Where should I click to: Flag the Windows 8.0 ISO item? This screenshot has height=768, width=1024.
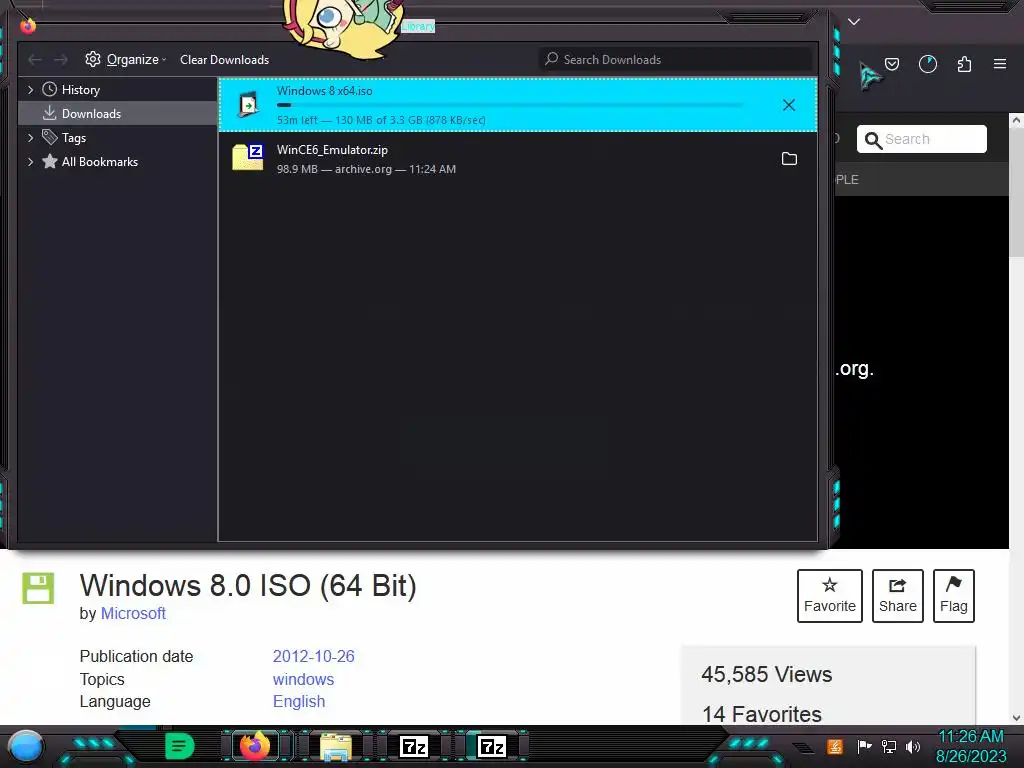(x=953, y=596)
